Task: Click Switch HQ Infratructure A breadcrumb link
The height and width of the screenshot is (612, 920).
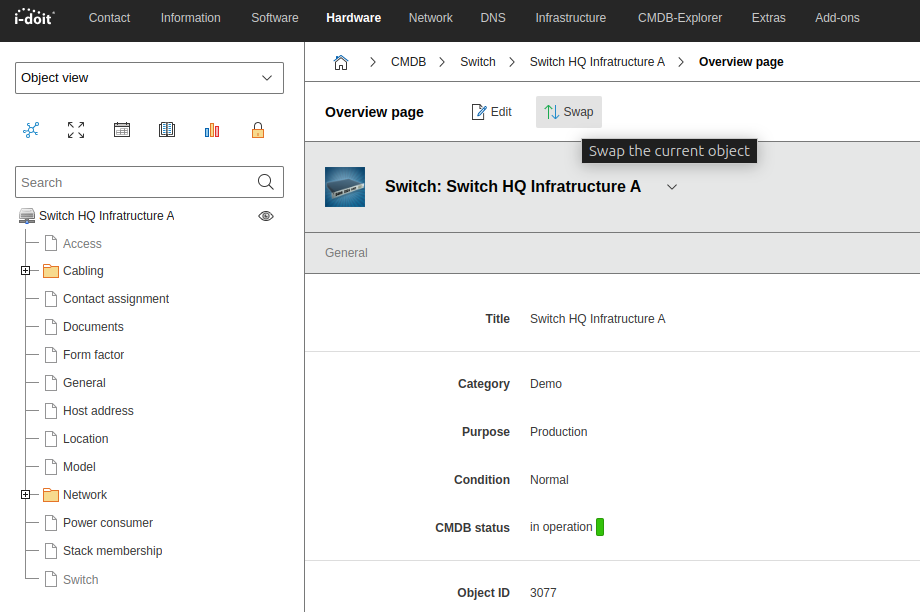Action: (597, 62)
